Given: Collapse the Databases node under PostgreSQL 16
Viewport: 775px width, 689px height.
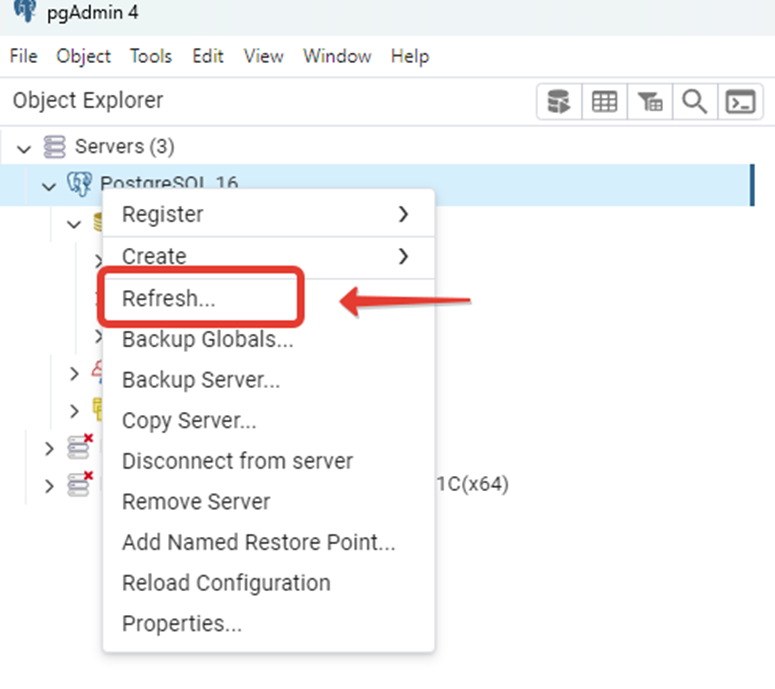Looking at the screenshot, I should click(74, 224).
